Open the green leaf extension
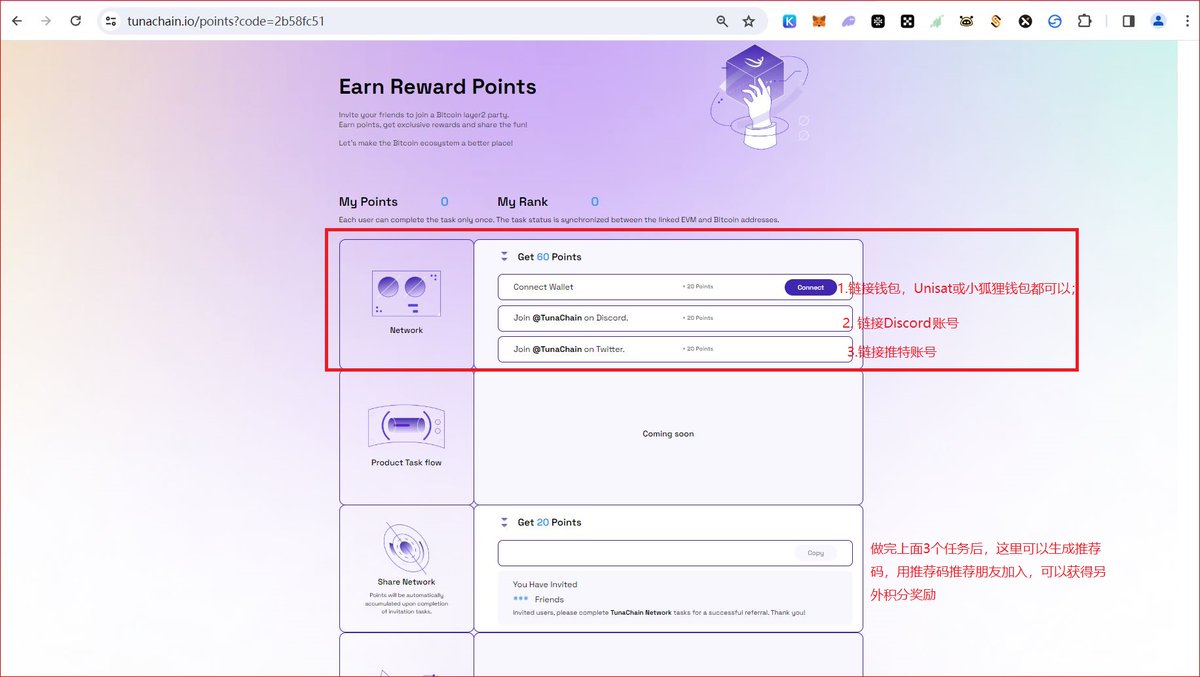The height and width of the screenshot is (677, 1200). 937,21
